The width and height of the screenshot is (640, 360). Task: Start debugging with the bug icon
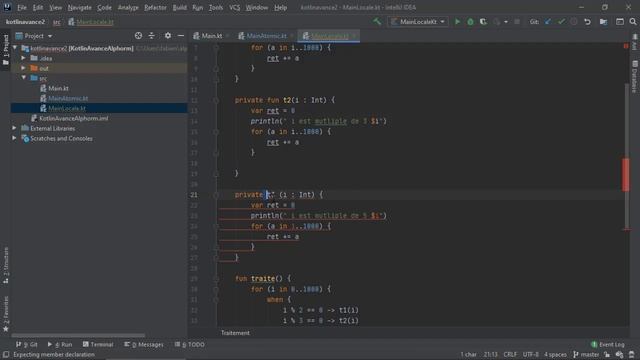470,22
